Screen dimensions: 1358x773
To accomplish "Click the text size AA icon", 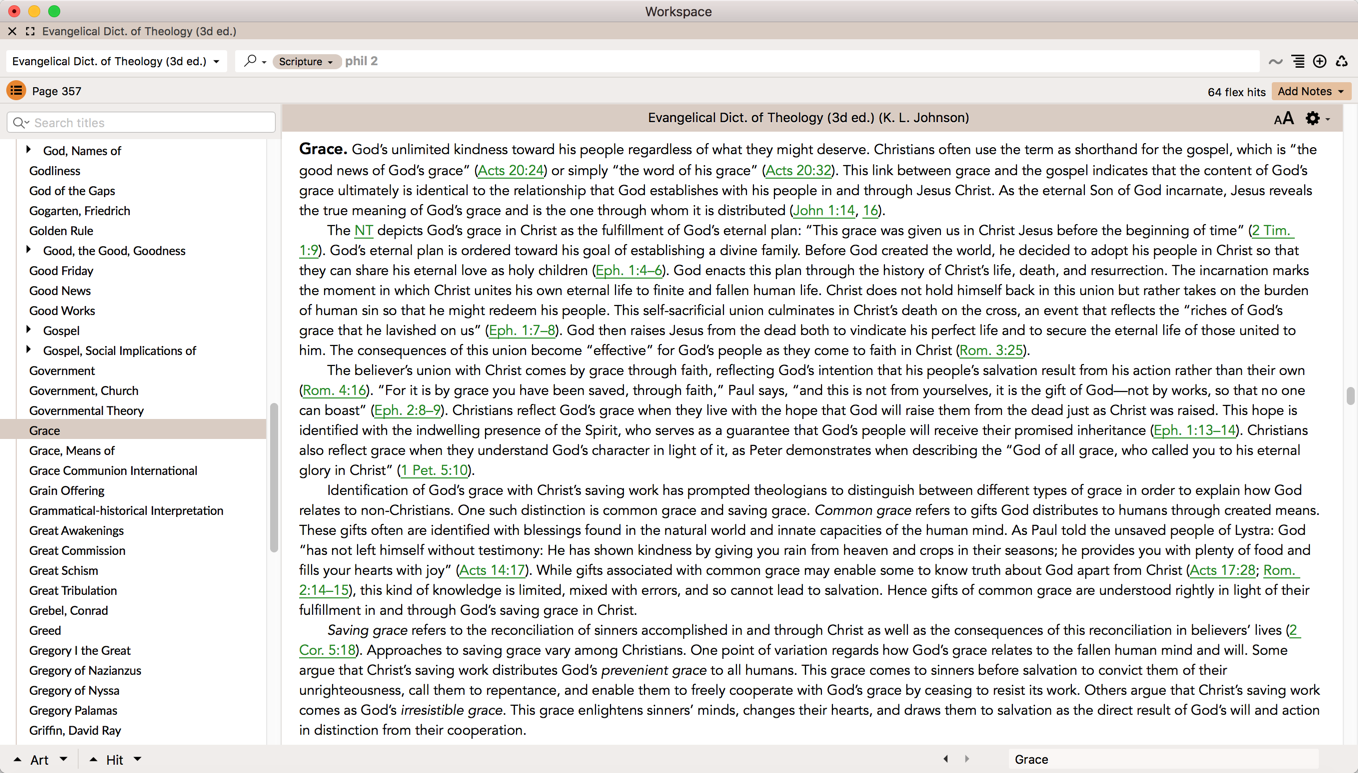I will [1283, 119].
